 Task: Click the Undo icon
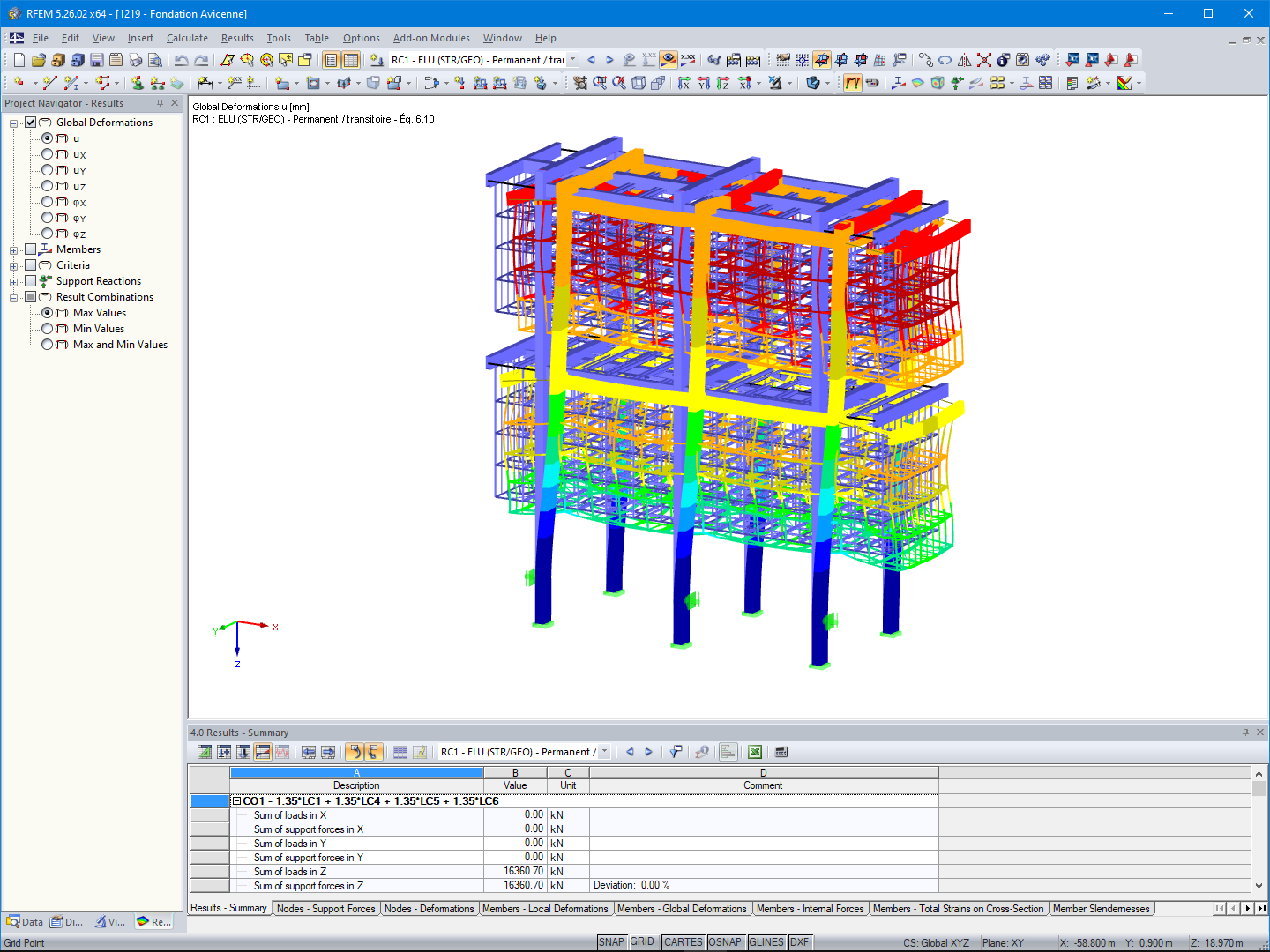tap(182, 59)
